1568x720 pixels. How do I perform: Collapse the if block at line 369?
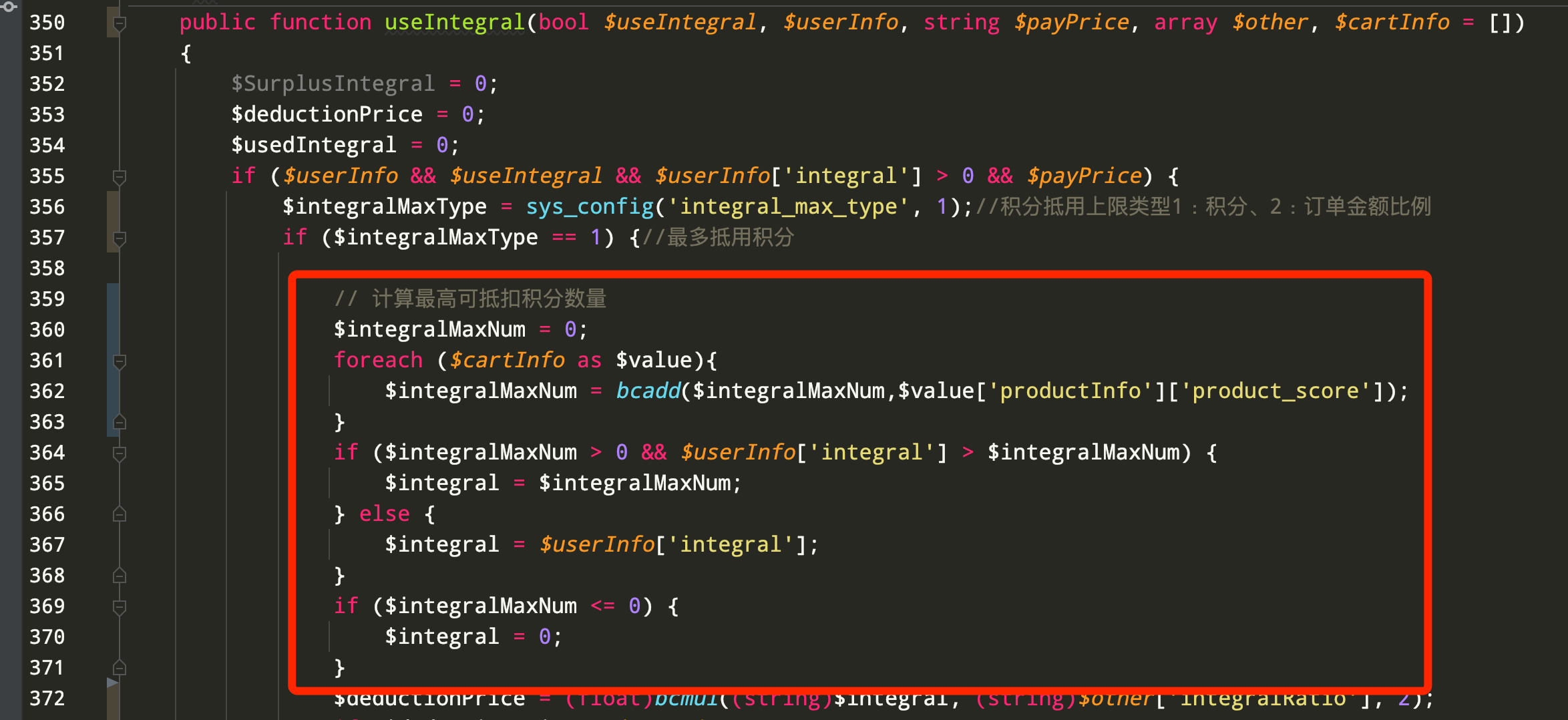coord(120,608)
